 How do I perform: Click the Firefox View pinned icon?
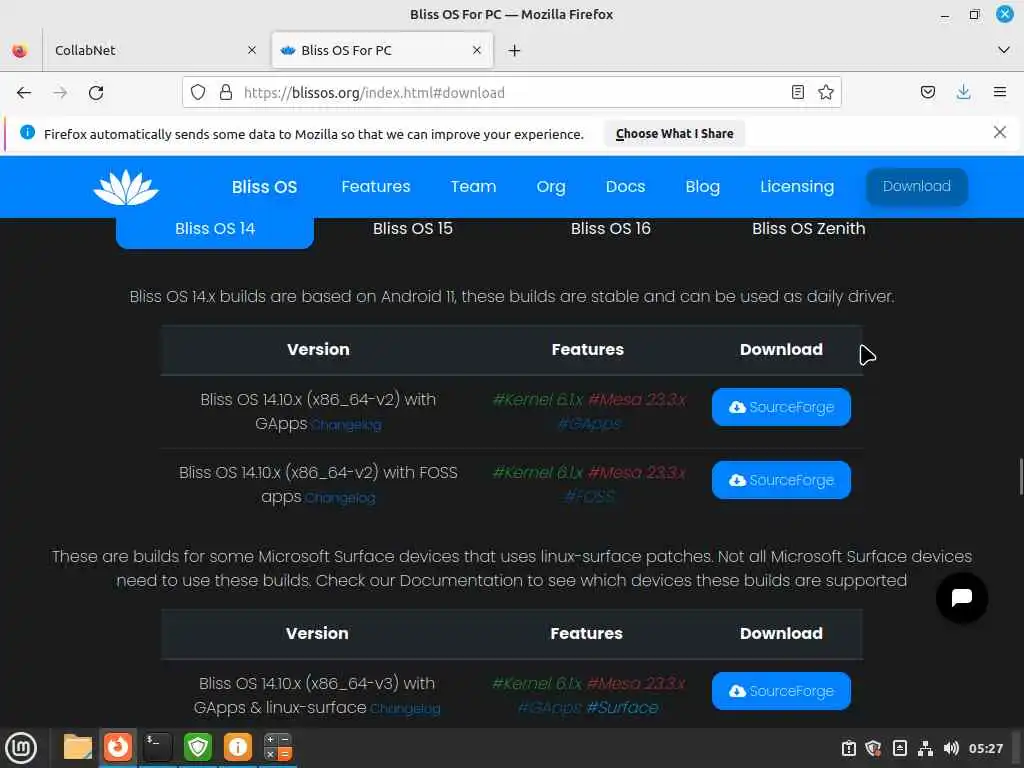[x=20, y=50]
